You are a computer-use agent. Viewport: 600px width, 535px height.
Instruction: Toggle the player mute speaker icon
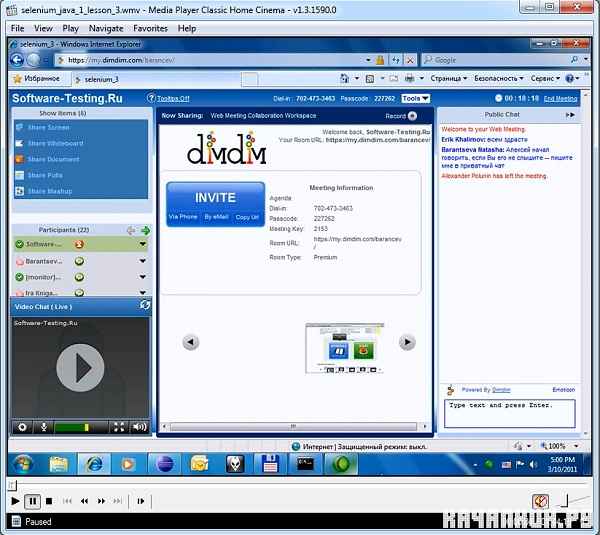[540, 501]
